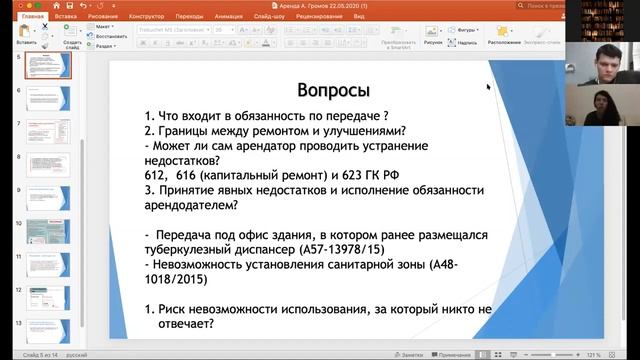640x360 pixels.
Task: Select slide 11 thumbnail
Action: 48,265
